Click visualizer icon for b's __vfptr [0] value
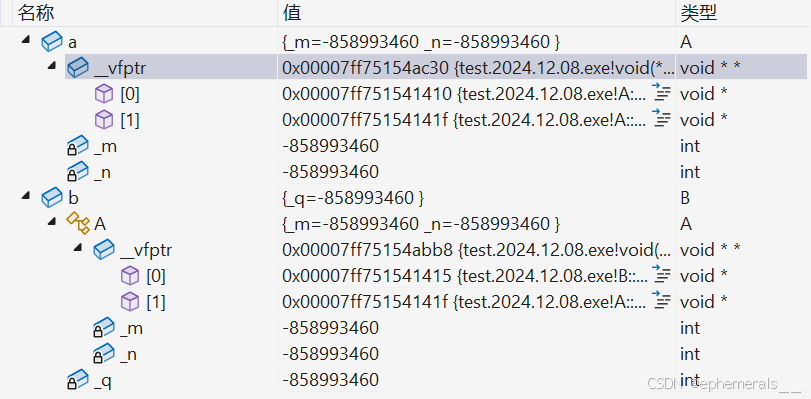The image size is (811, 399). tap(662, 275)
